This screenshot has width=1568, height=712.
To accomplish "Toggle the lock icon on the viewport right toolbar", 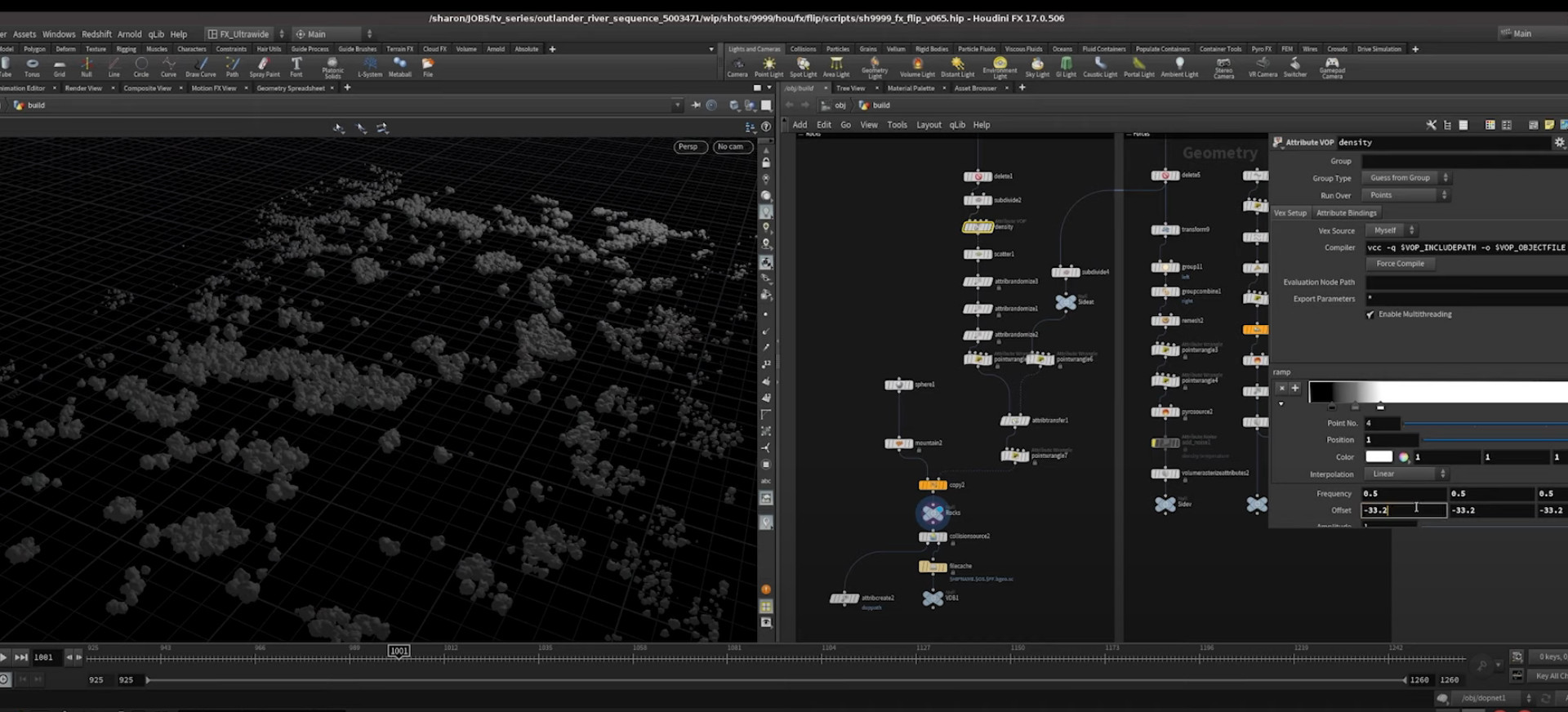I will point(766,162).
